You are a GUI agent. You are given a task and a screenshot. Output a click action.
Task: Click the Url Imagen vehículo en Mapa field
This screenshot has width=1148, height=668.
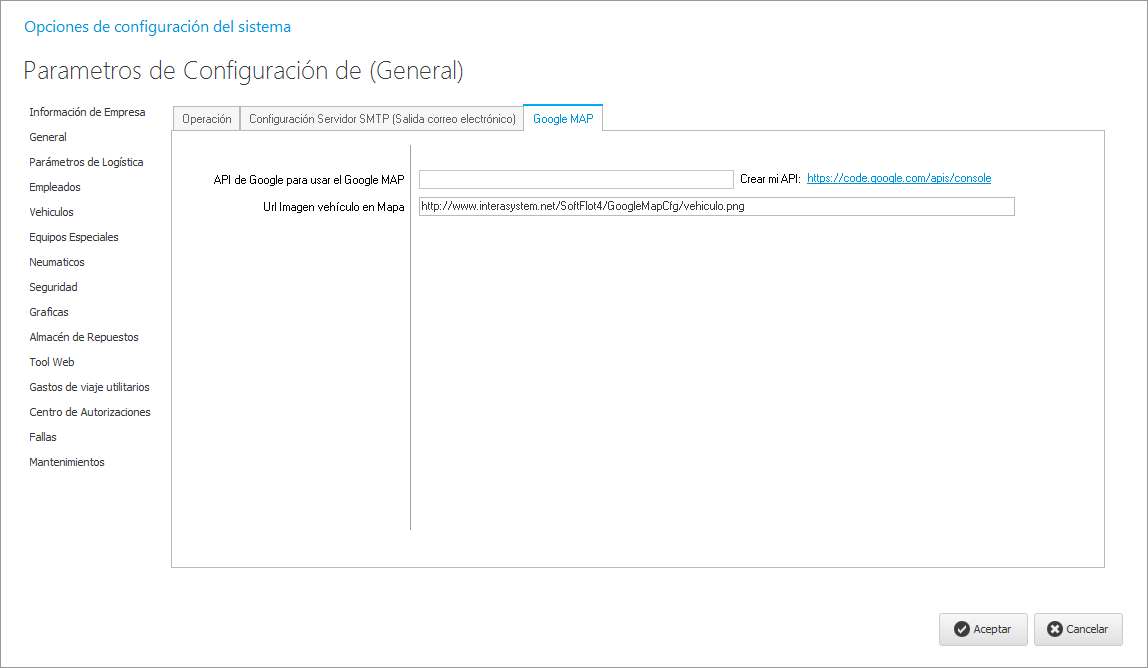pos(716,207)
